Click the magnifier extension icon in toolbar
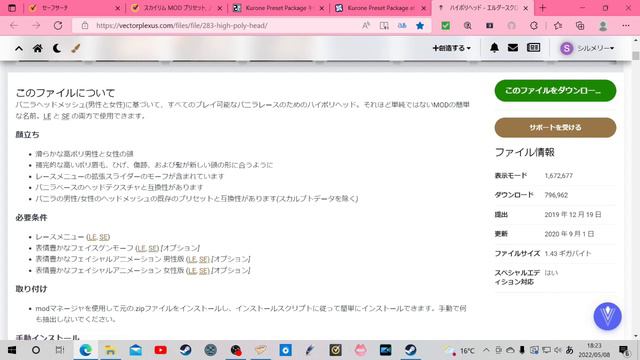 [x=467, y=25]
